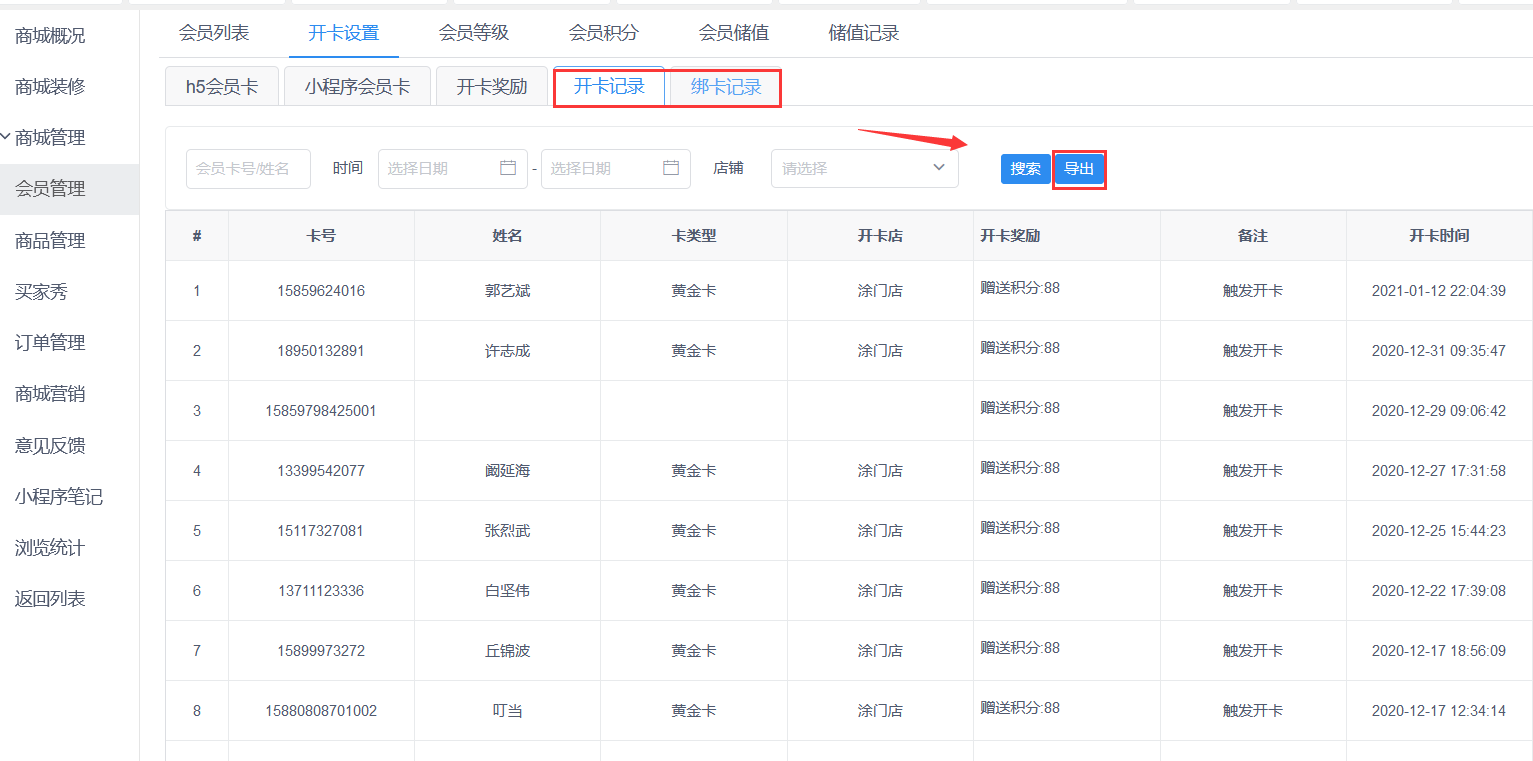Image resolution: width=1533 pixels, height=761 pixels.
Task: Click the 搜索 button
Action: pyautogui.click(x=1025, y=169)
